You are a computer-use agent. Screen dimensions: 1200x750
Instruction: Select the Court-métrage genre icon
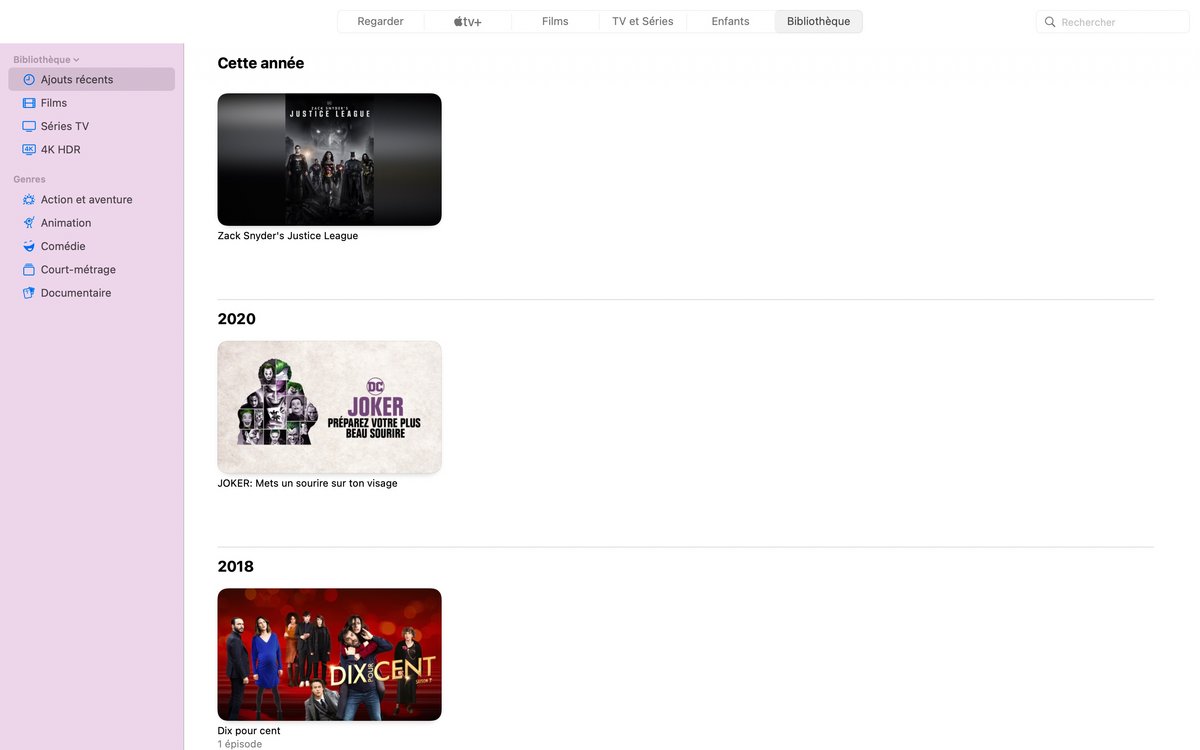coord(29,270)
